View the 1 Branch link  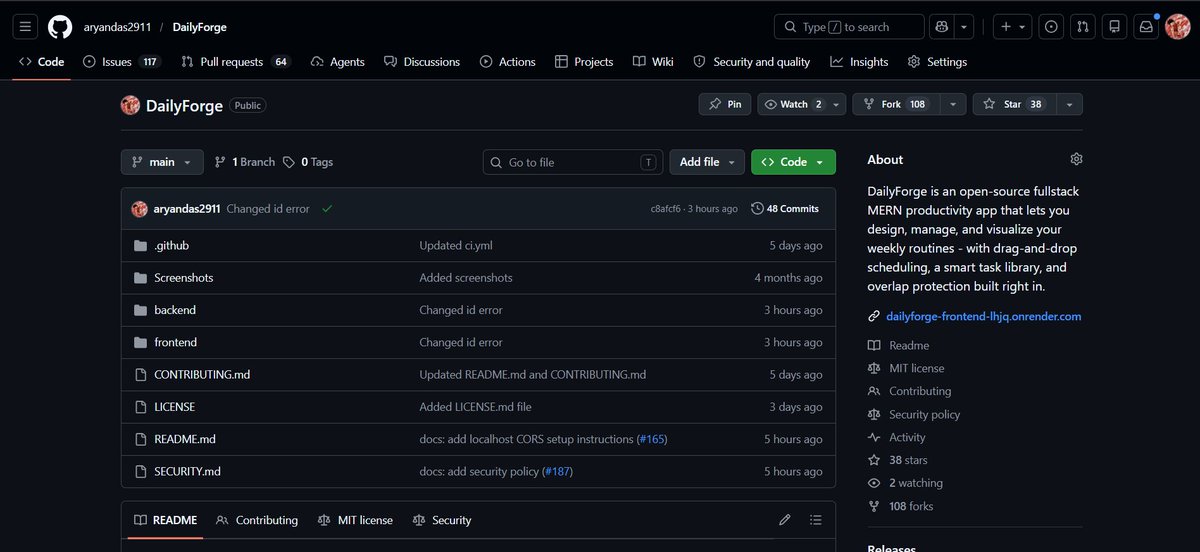pos(244,162)
